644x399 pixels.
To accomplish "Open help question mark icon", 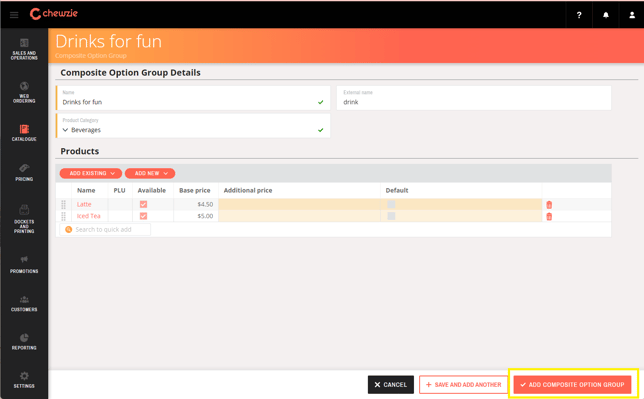I will pyautogui.click(x=579, y=15).
